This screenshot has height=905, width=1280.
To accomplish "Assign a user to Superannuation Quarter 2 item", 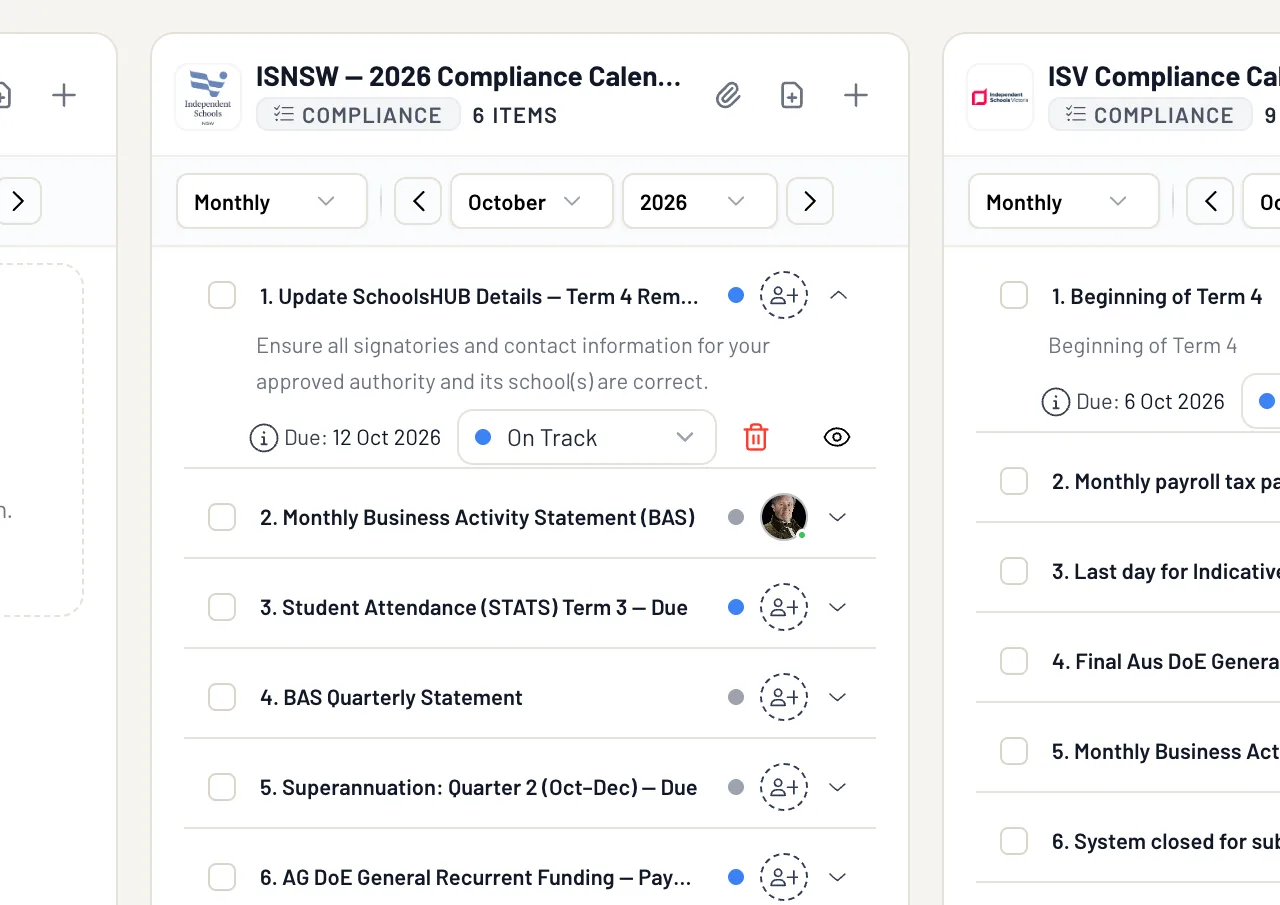I will point(784,787).
